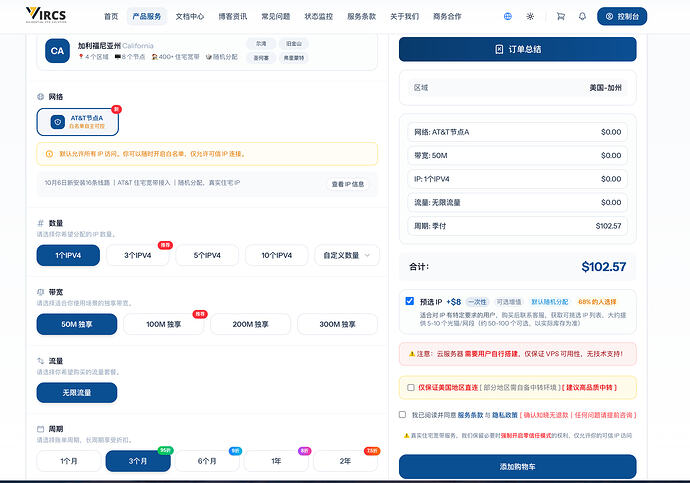Click the 旧金山 region tag
Screen dimensions: 690x483
click(294, 44)
